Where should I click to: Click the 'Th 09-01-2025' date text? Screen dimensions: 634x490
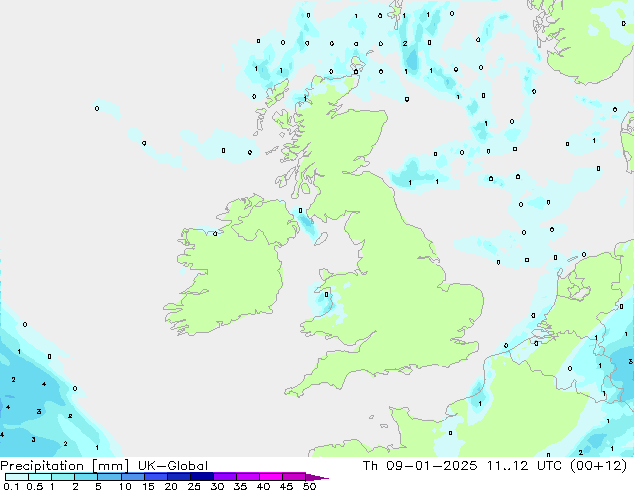point(420,466)
